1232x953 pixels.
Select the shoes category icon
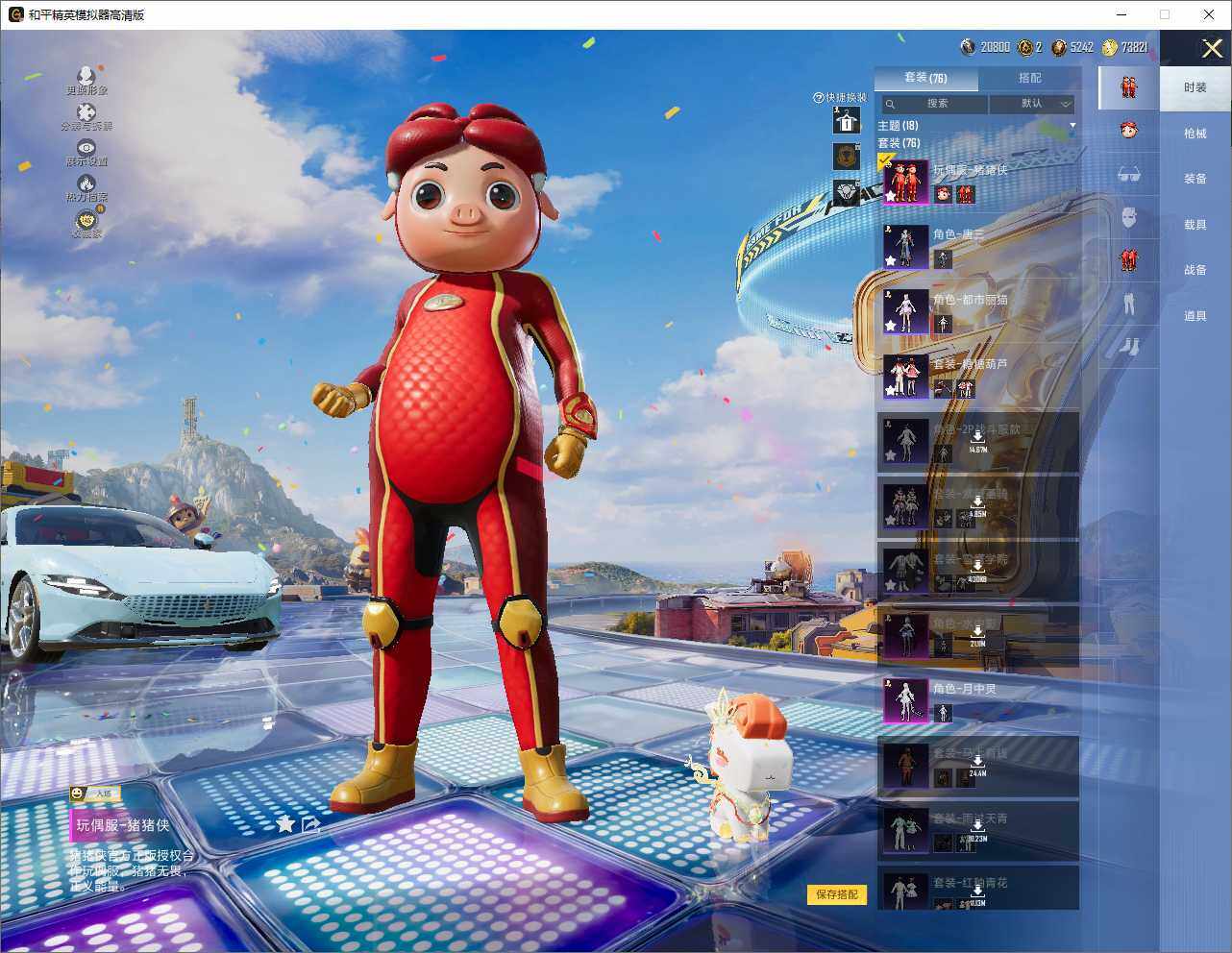click(x=1128, y=346)
